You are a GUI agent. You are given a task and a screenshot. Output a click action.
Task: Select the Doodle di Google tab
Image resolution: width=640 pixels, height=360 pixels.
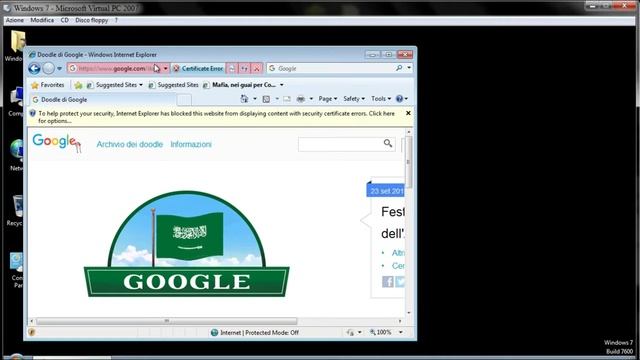click(x=103, y=100)
